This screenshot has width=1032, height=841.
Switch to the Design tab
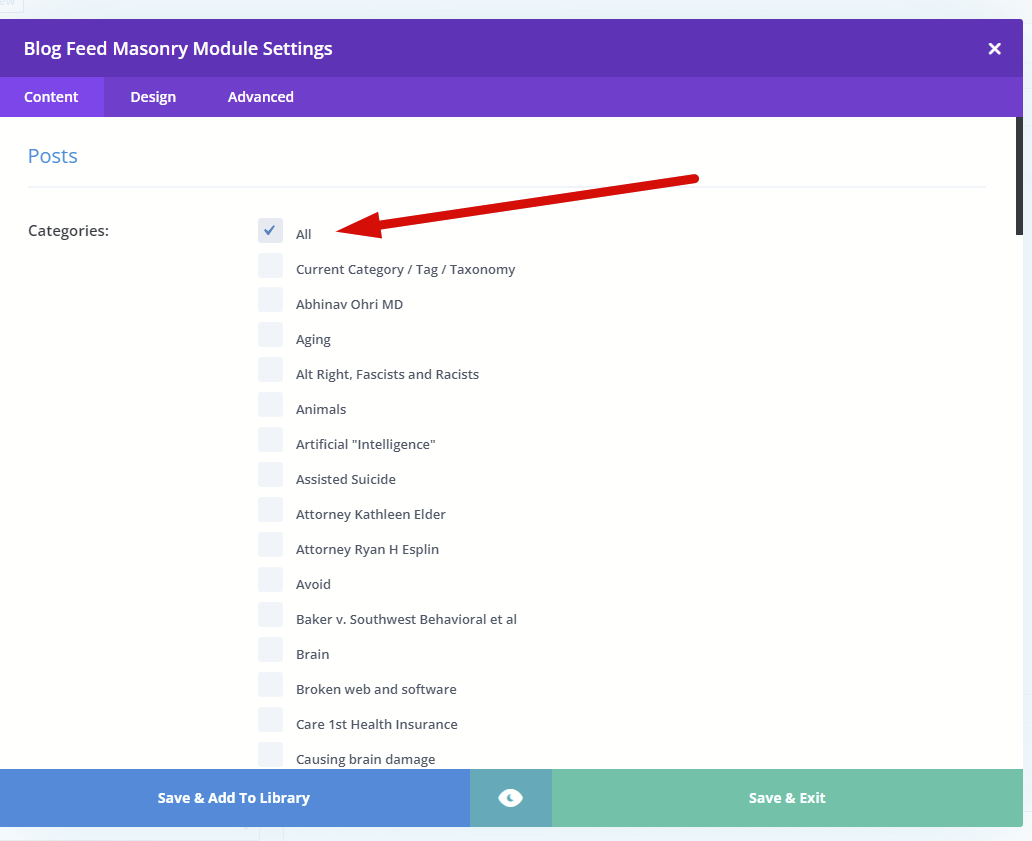coord(153,97)
